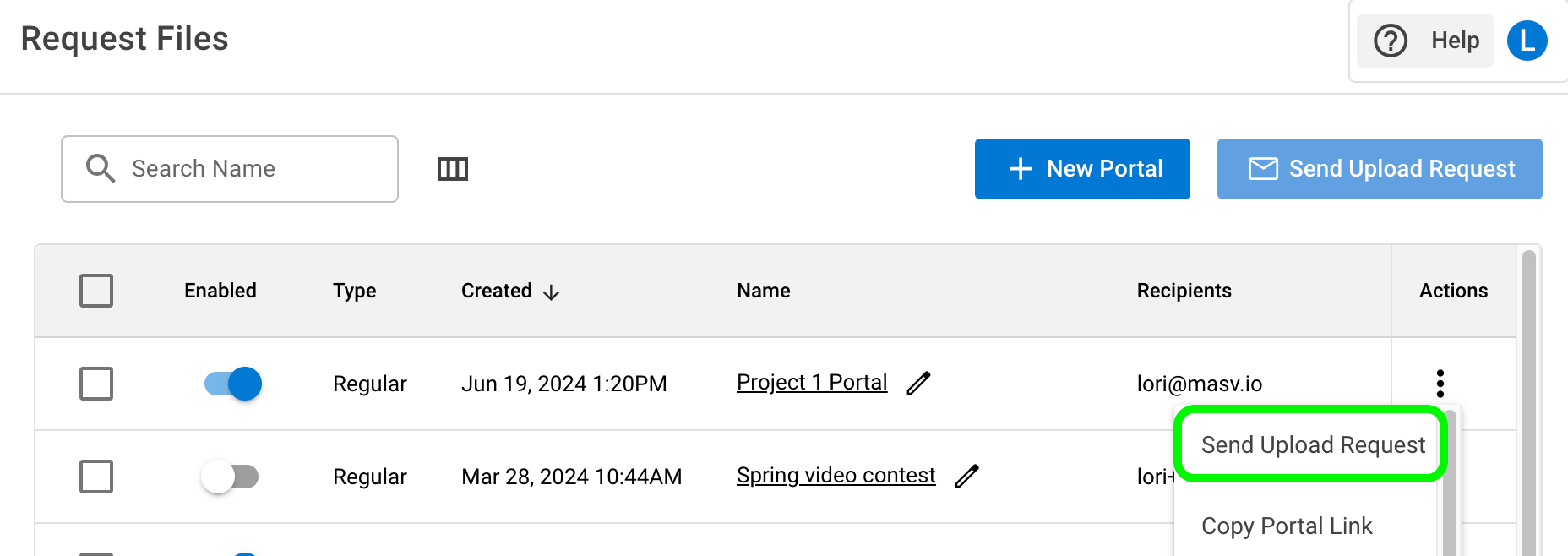
Task: Click the table's vertical scrollbar
Action: (x=1529, y=403)
